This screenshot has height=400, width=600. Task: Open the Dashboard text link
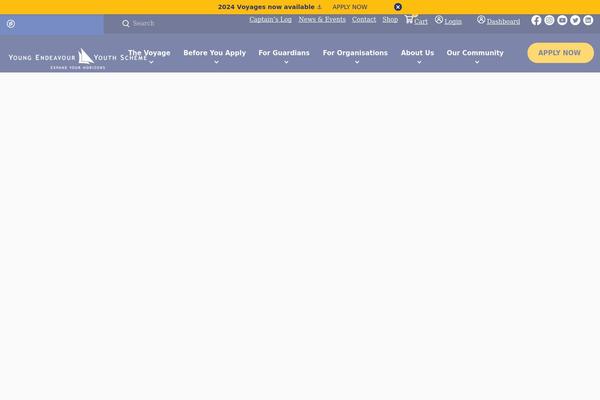pos(503,21)
